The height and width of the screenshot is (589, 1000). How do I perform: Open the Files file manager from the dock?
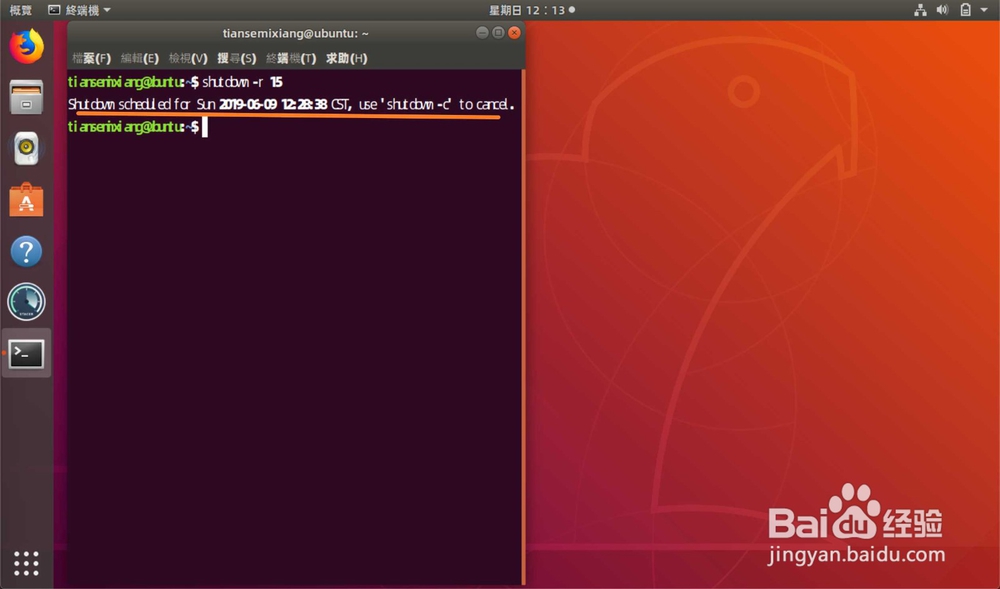coord(25,96)
